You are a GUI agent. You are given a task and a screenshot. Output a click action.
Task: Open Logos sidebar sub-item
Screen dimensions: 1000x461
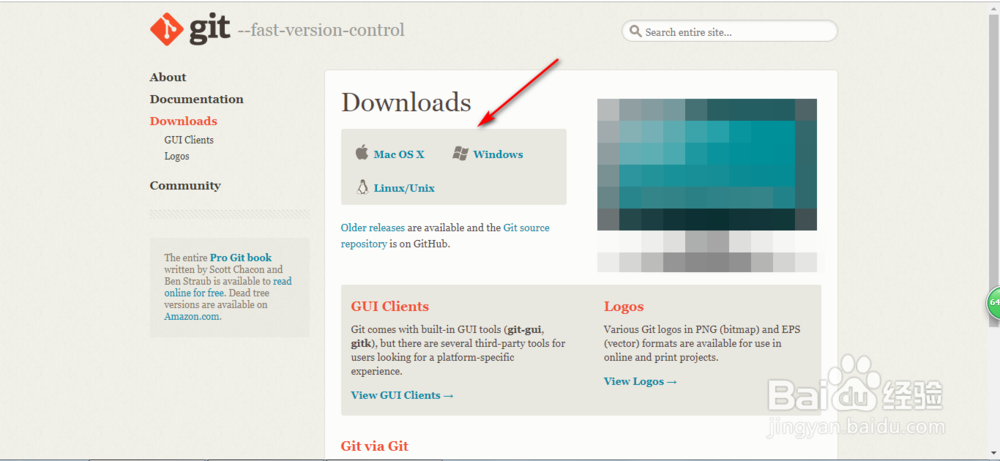[x=177, y=156]
